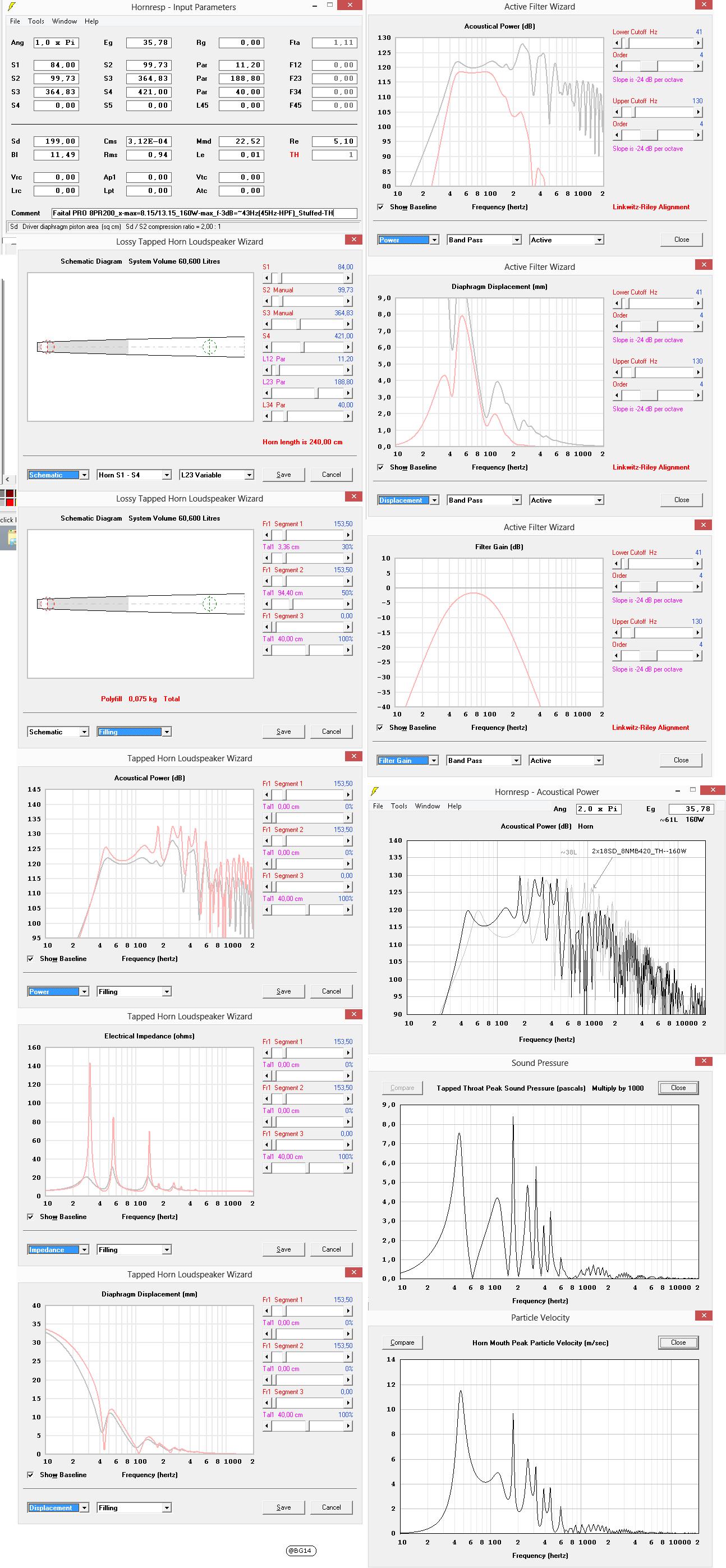This screenshot has height=1568, width=726.
Task: Click right arrow of the Tal1 3,36 cm slider
Action: click(349, 558)
